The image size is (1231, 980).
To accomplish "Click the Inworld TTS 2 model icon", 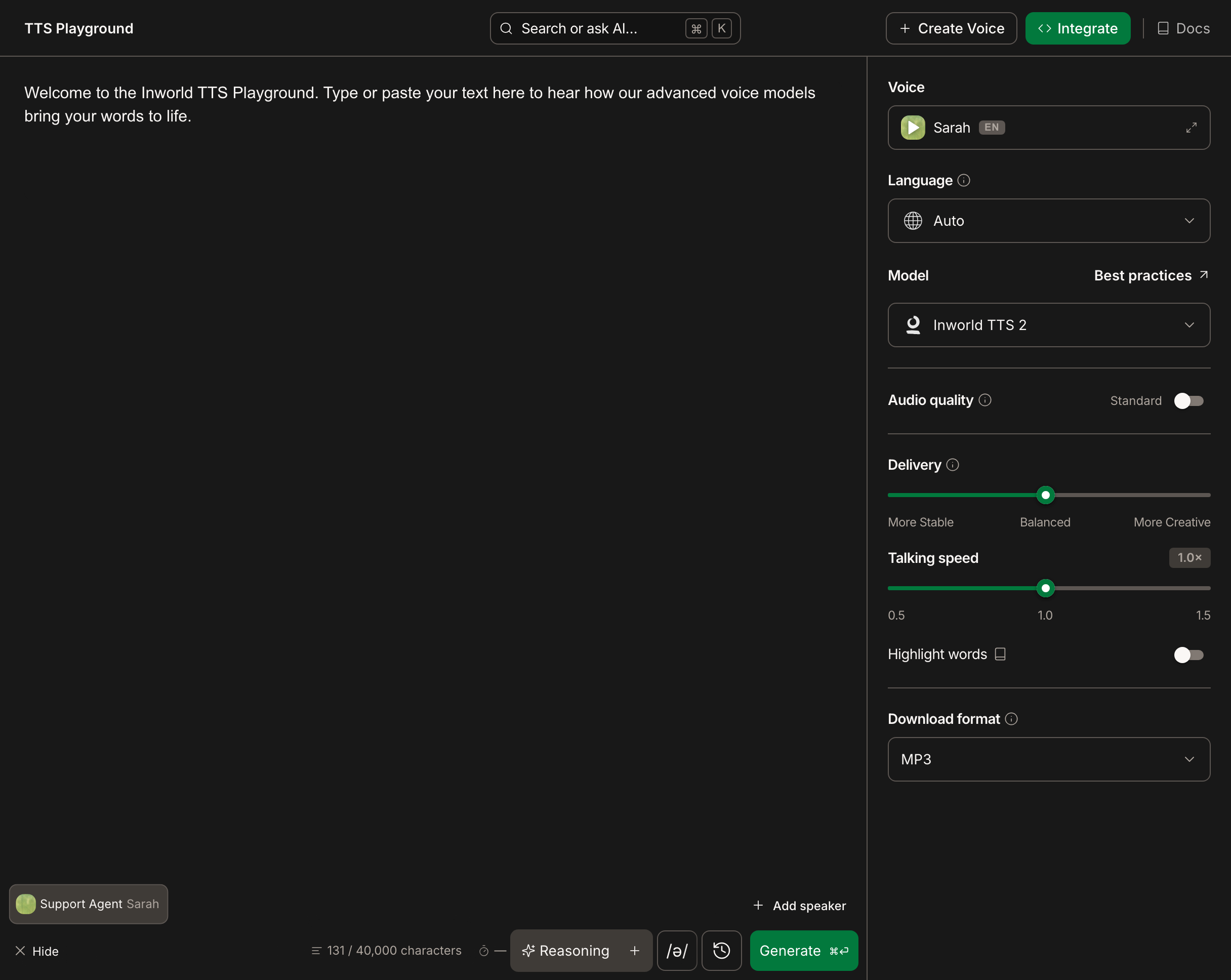I will (913, 325).
